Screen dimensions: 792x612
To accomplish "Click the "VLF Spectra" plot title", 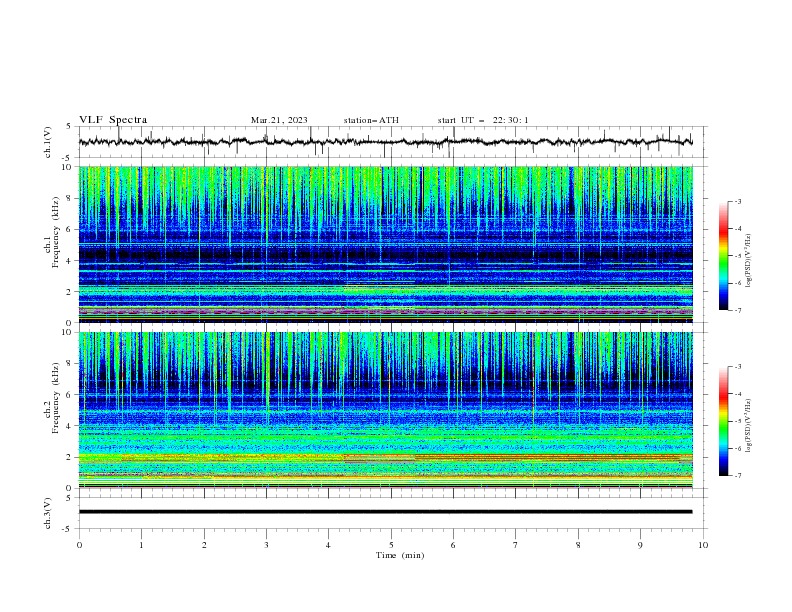I will coord(113,120).
